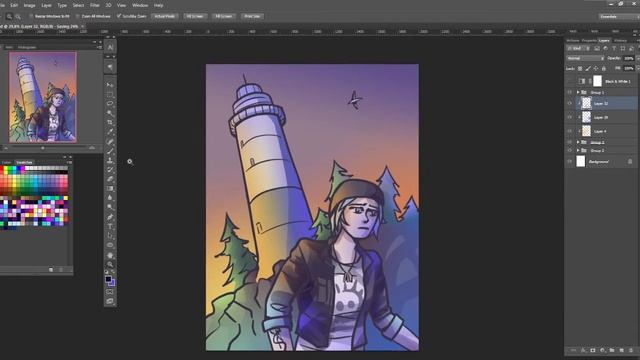
Task: Select the Crop tool
Action: (110, 122)
